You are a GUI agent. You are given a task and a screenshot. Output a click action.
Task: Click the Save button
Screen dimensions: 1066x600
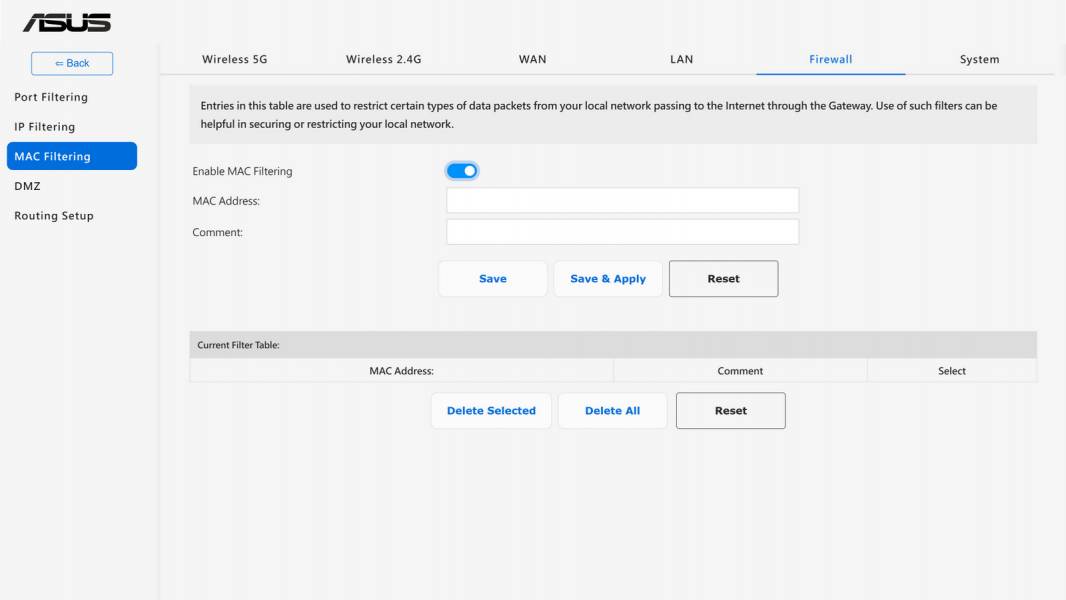tap(493, 279)
